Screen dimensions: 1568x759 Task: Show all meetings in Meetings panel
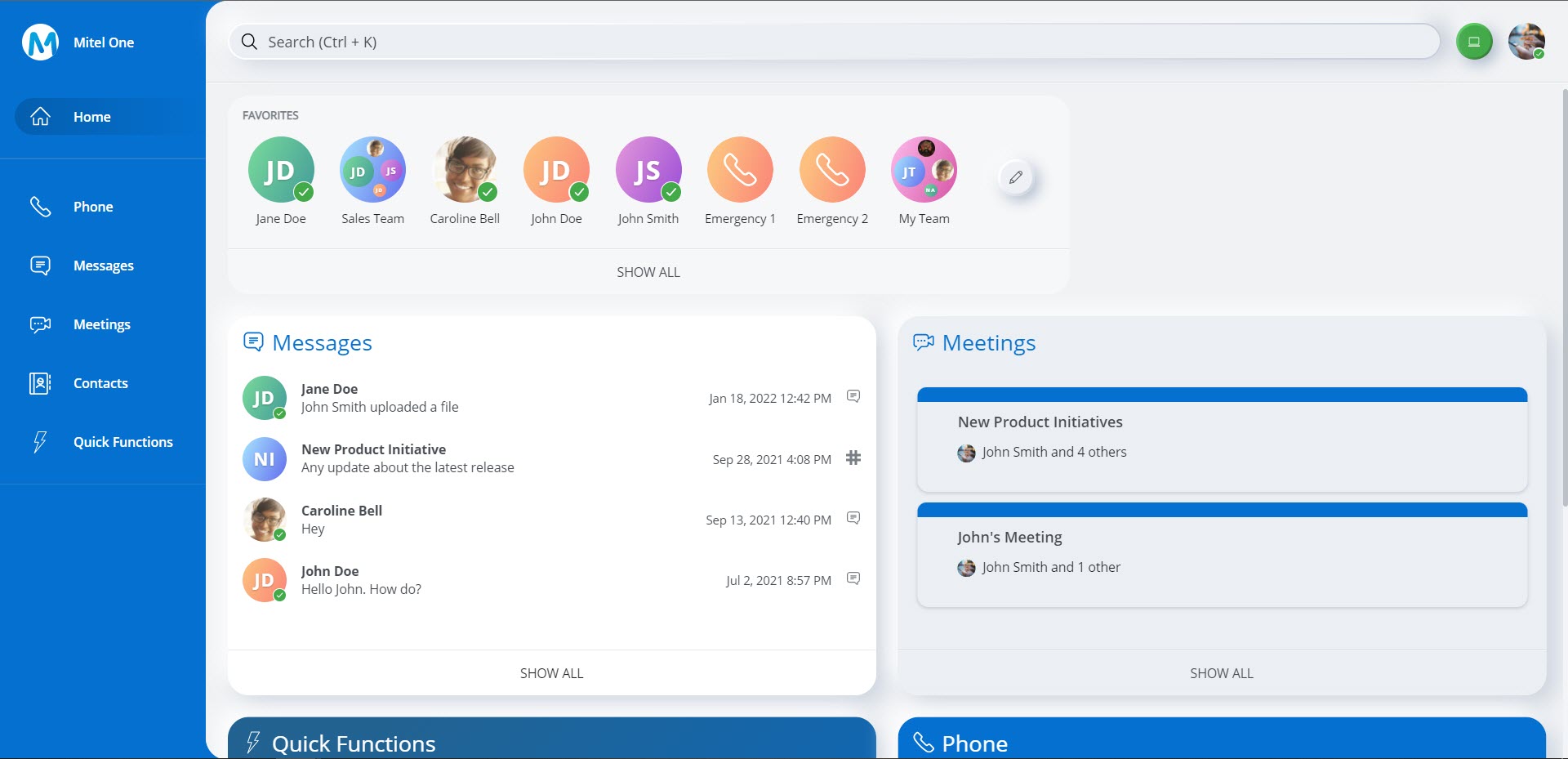click(1221, 673)
